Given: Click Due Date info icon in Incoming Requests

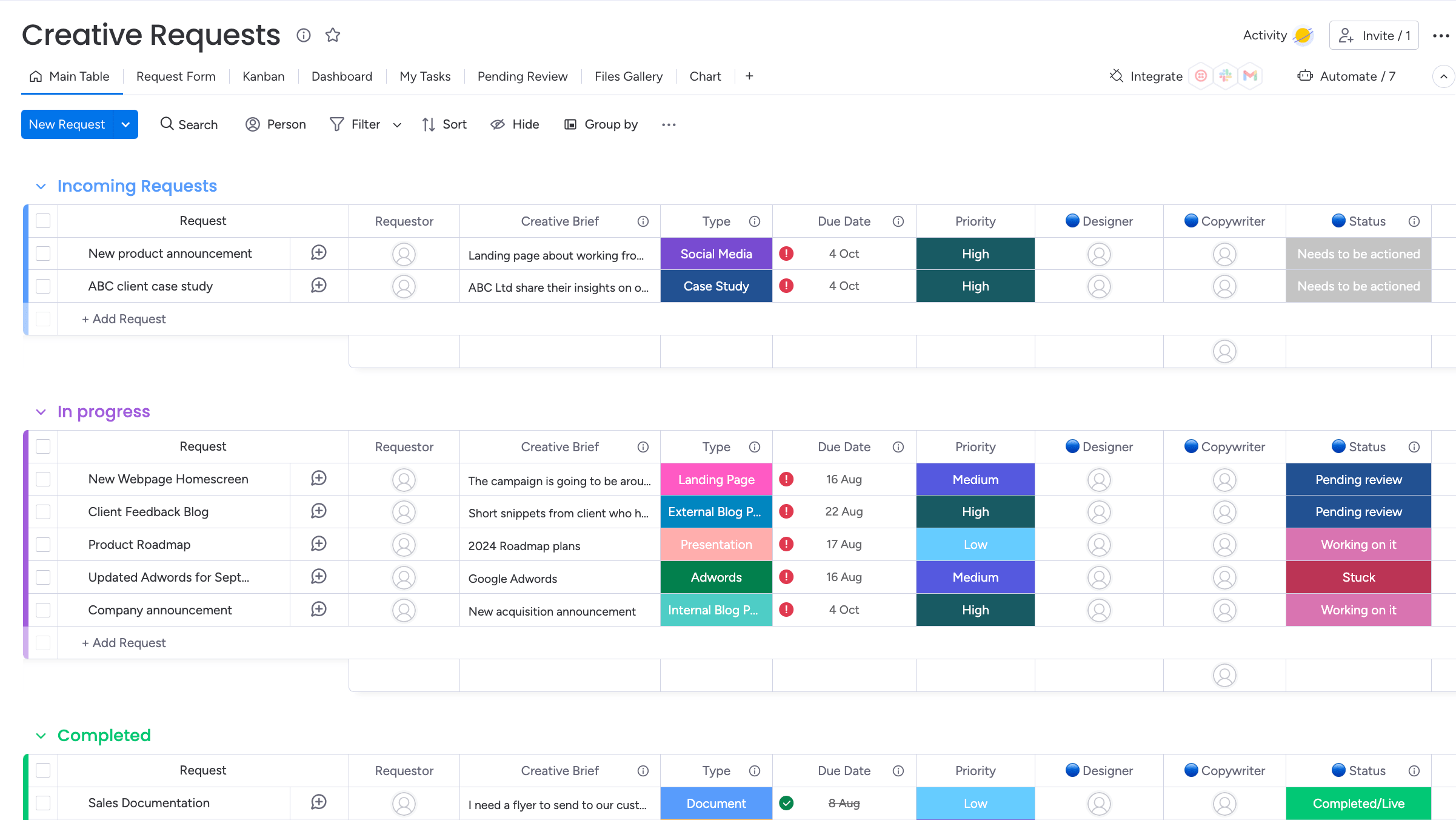Looking at the screenshot, I should [898, 221].
